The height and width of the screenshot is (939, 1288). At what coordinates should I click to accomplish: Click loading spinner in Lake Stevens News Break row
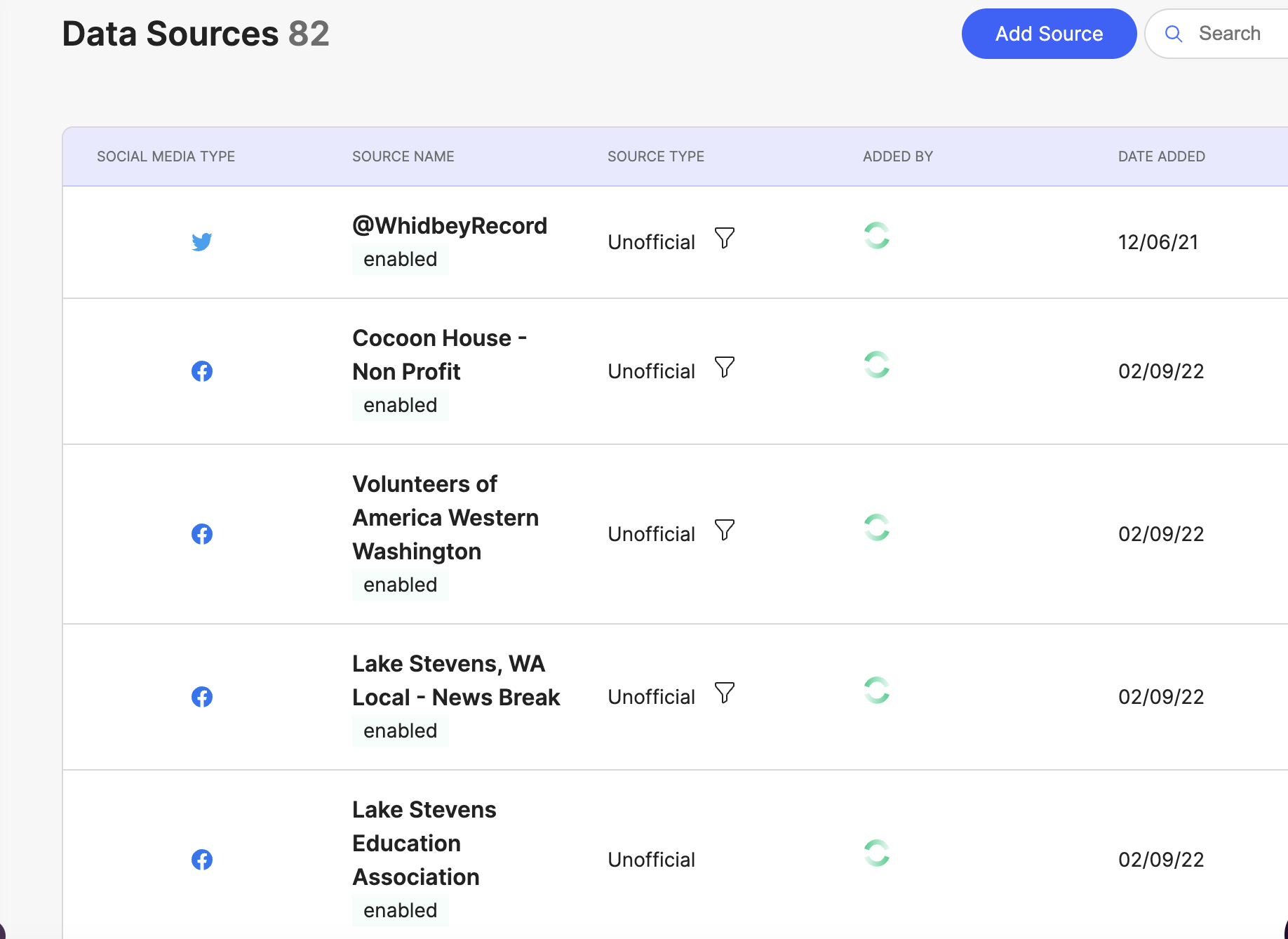(x=877, y=691)
